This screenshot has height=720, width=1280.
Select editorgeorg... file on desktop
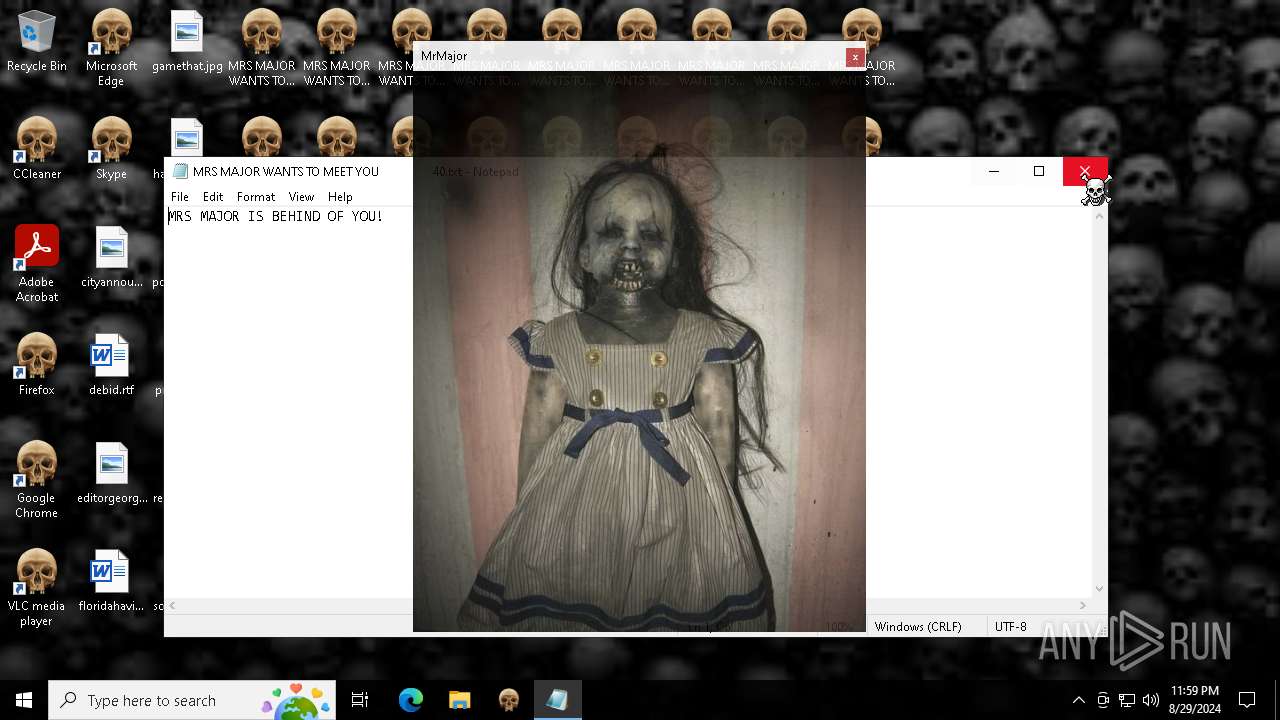point(111,473)
